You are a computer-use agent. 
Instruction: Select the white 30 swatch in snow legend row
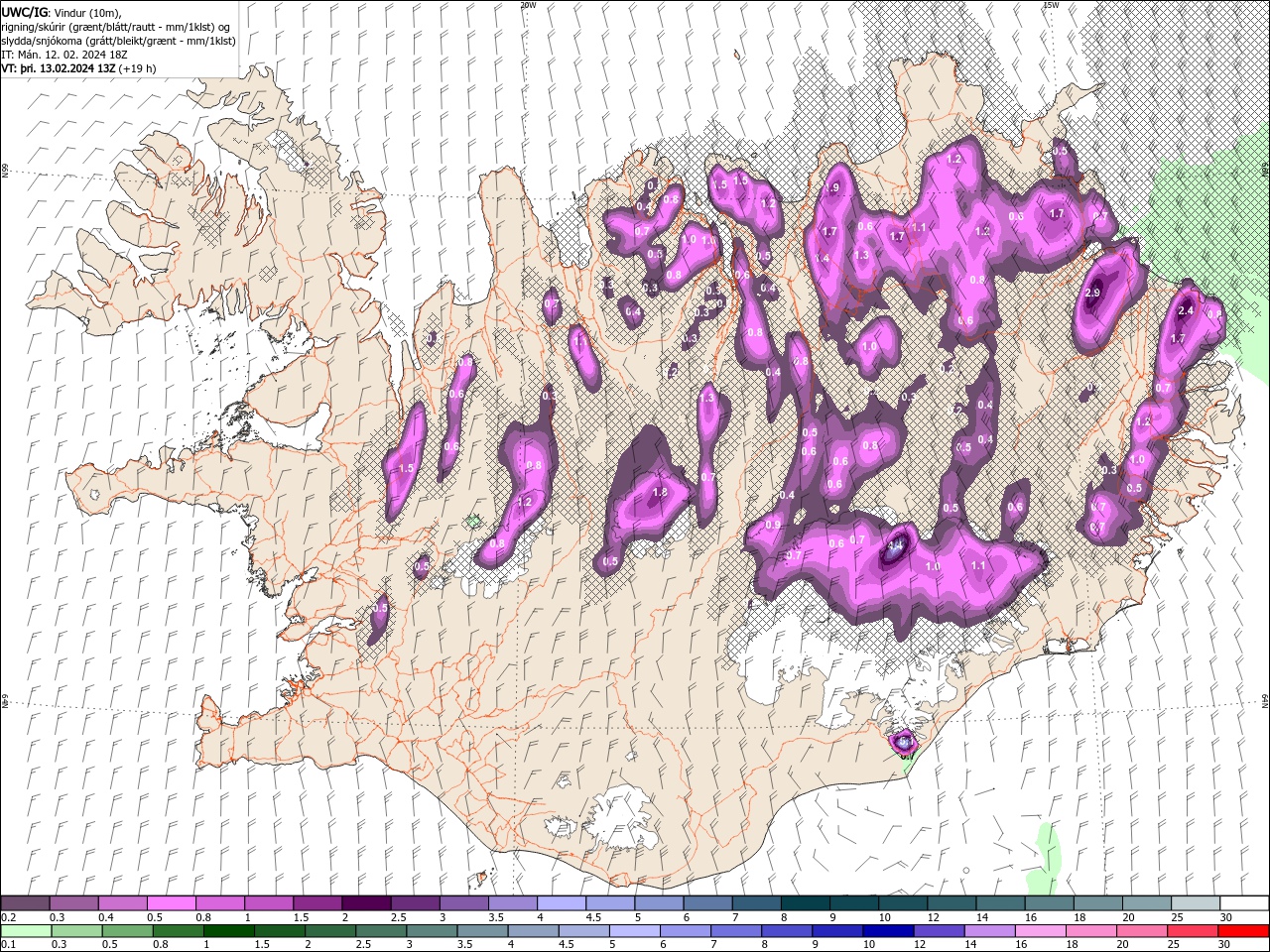[1244, 903]
